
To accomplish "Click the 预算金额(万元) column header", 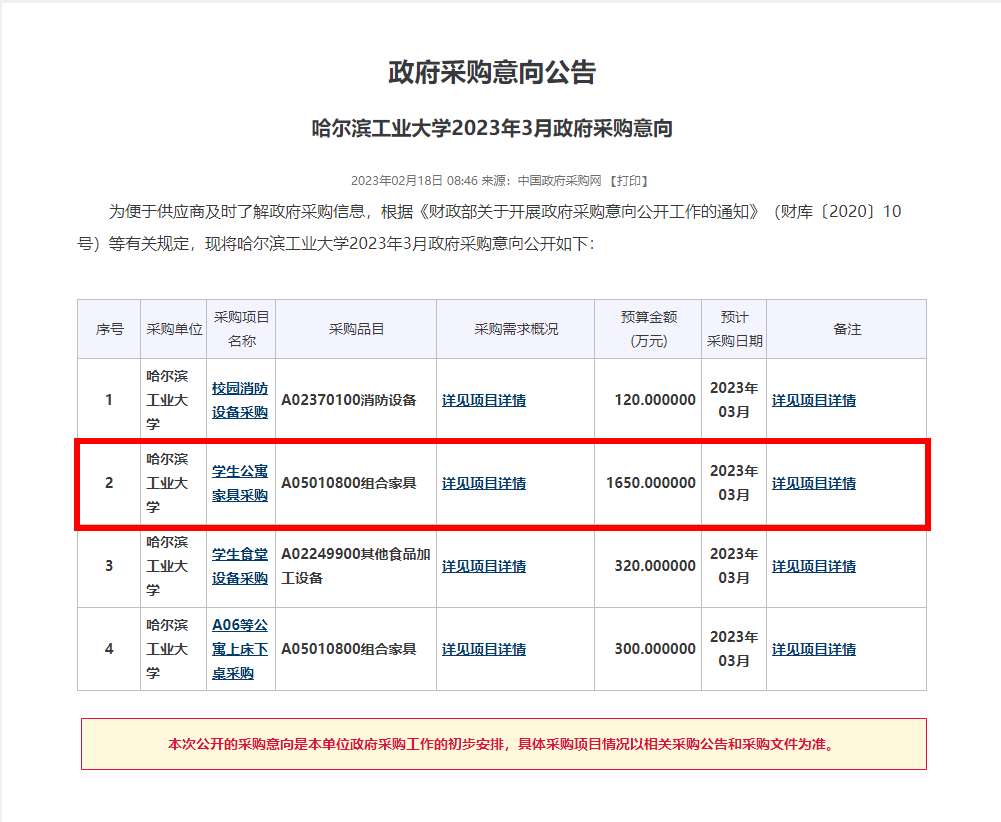I will (649, 329).
